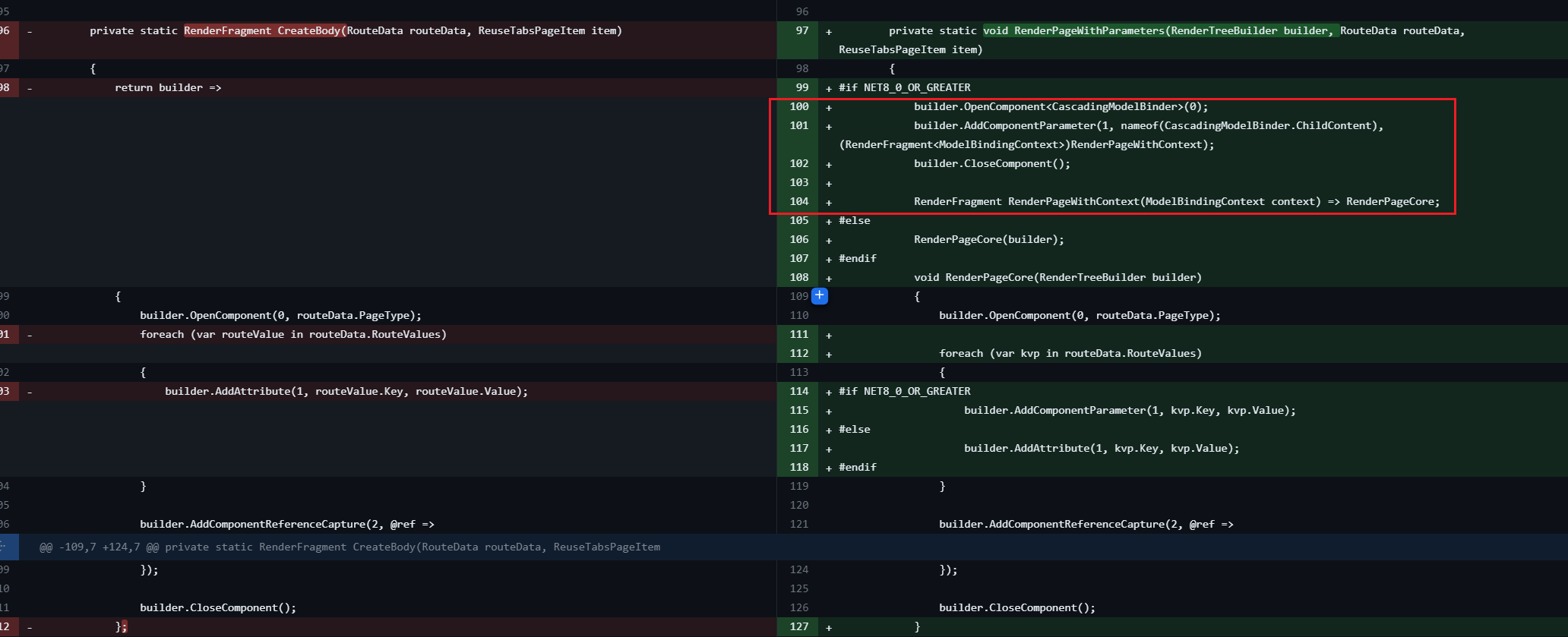Select line number 100 in right pane
Screen dimensions: 1568x637
(x=798, y=107)
